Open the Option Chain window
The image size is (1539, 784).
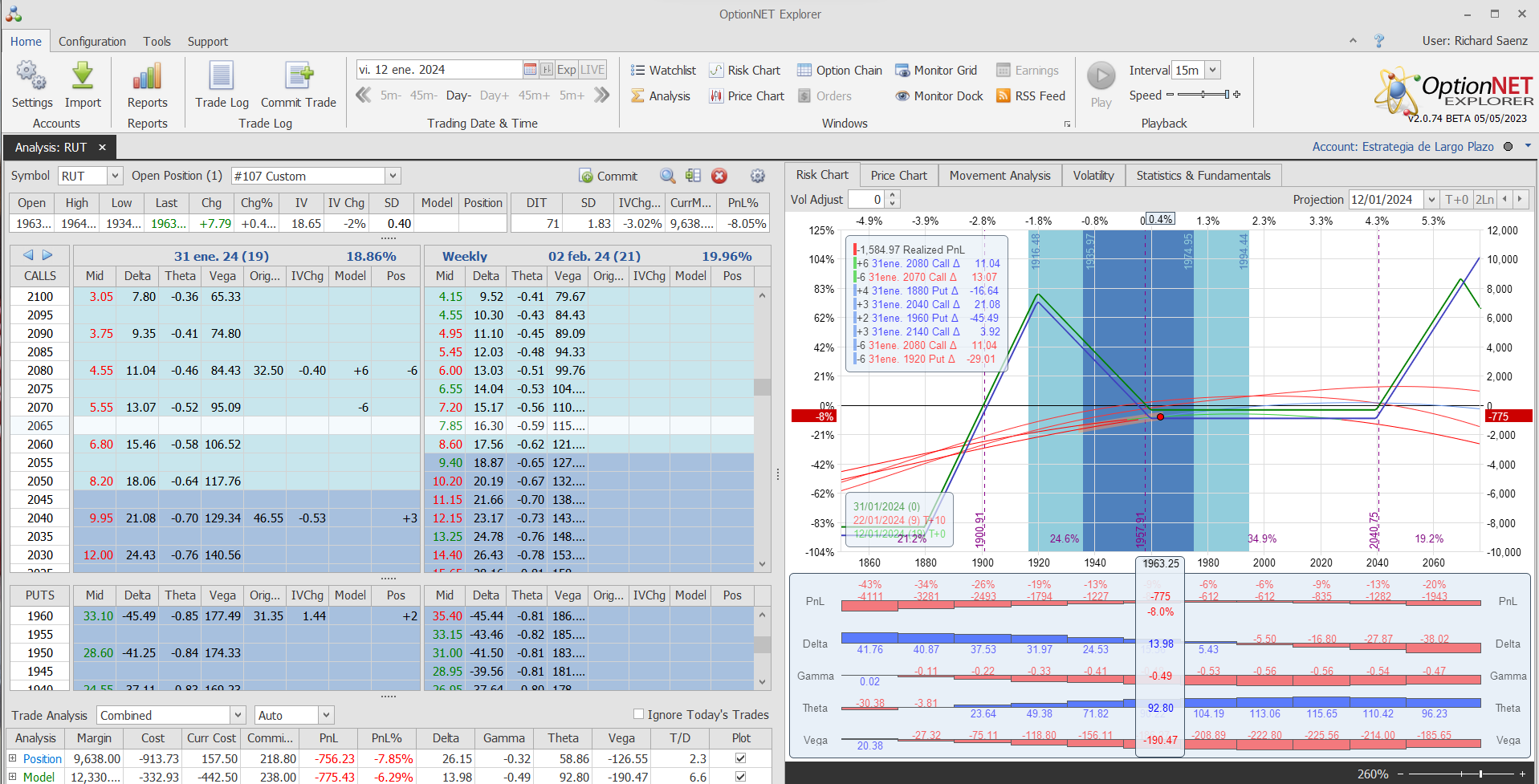point(840,71)
